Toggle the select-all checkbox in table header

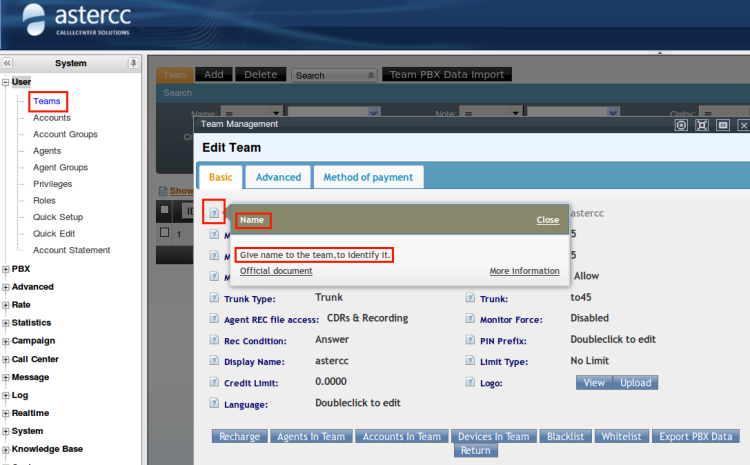(x=165, y=210)
